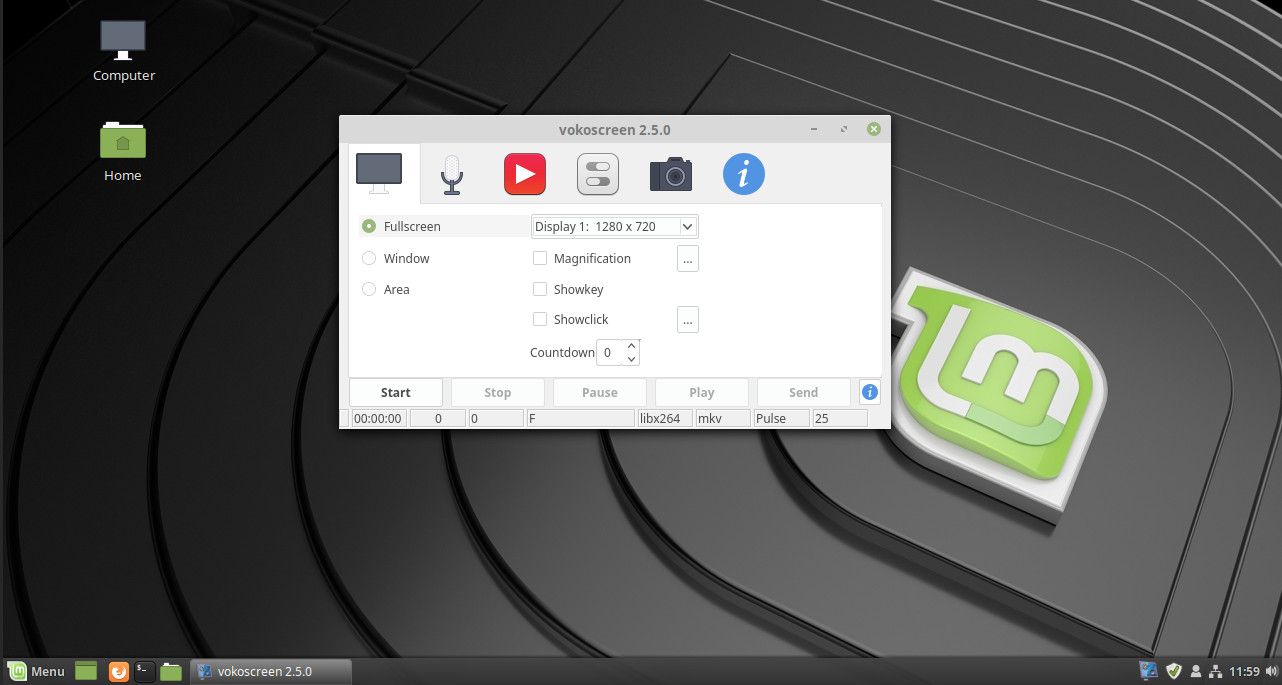
Task: Open the blue info about tab
Action: (743, 174)
